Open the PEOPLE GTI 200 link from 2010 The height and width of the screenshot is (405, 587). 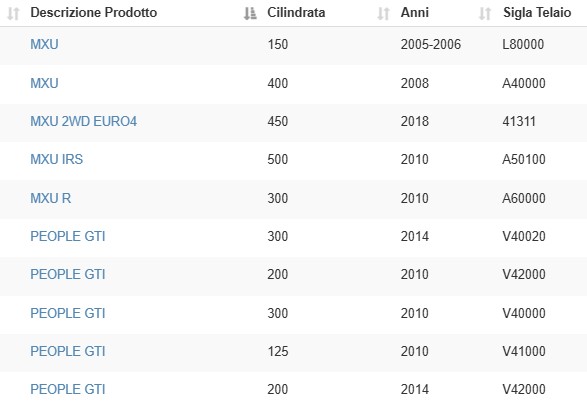(68, 274)
